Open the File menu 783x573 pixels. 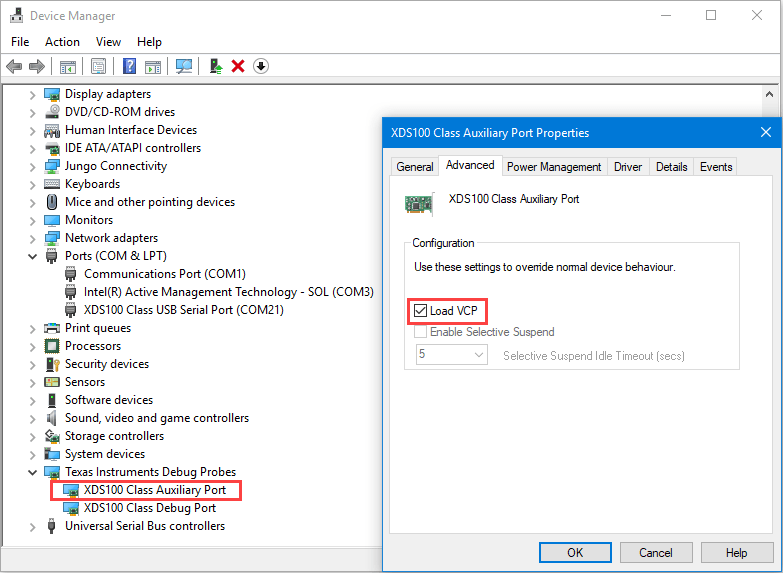point(20,42)
